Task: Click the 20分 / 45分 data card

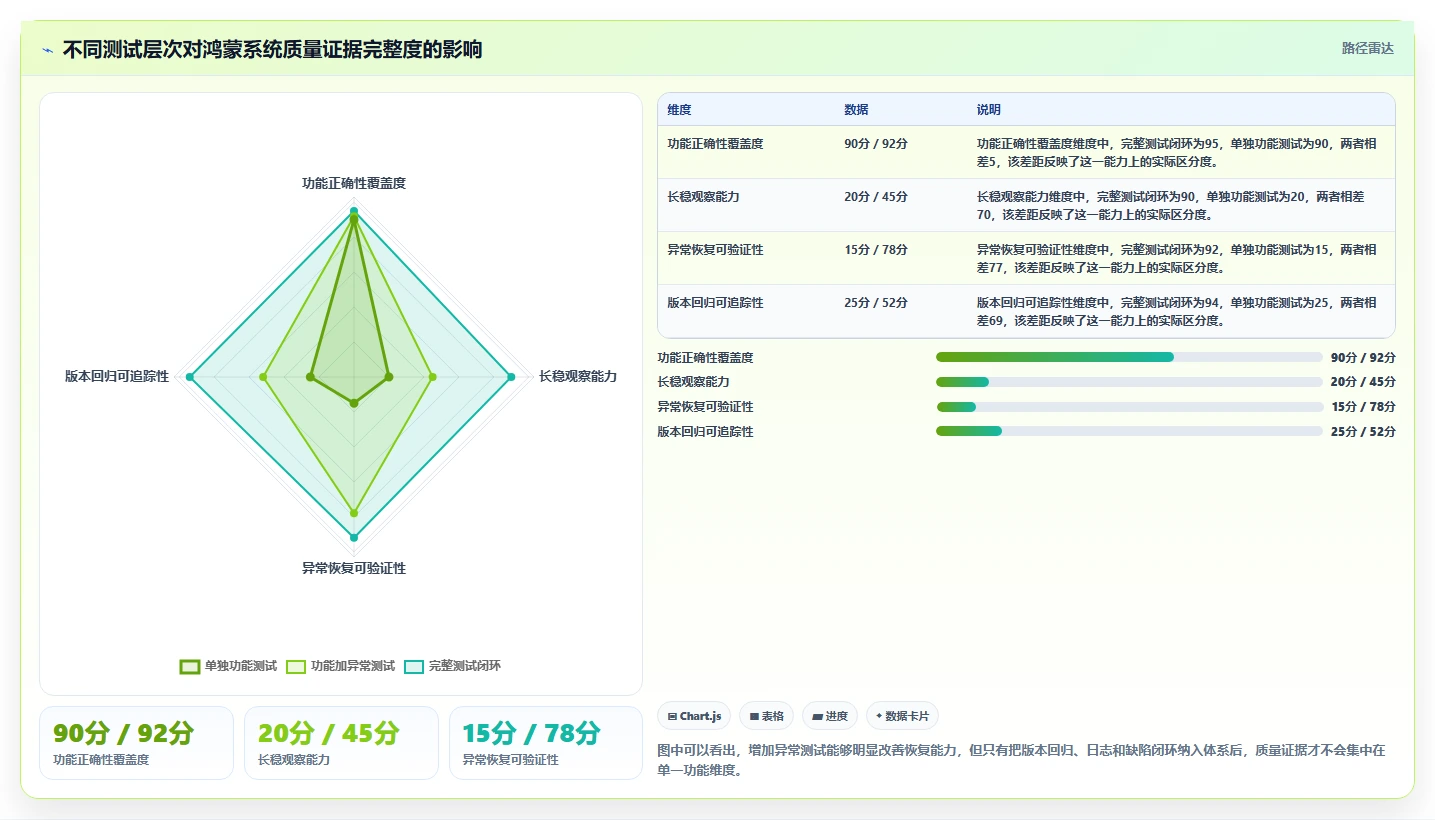Action: 341,743
